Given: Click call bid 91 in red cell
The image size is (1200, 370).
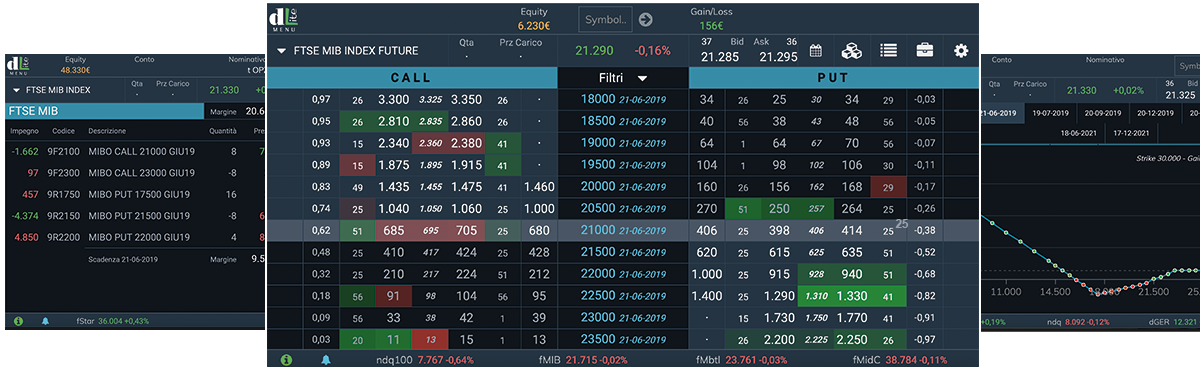Looking at the screenshot, I should point(393,296).
